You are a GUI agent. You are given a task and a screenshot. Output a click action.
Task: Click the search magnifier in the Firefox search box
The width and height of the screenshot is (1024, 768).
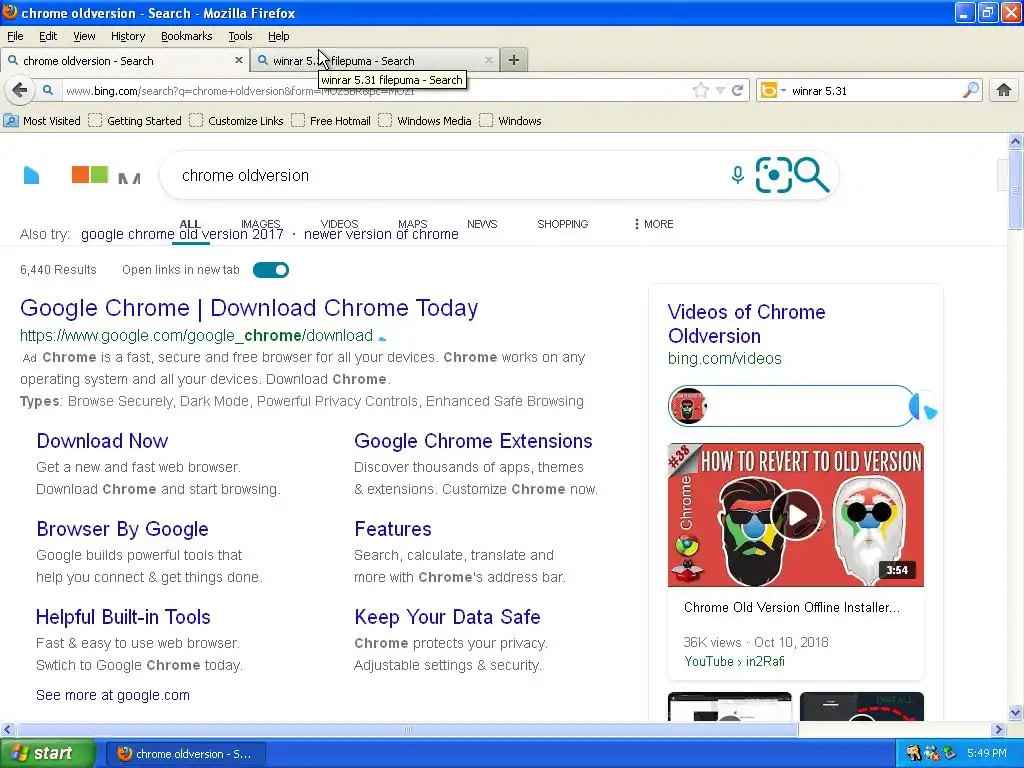click(971, 90)
